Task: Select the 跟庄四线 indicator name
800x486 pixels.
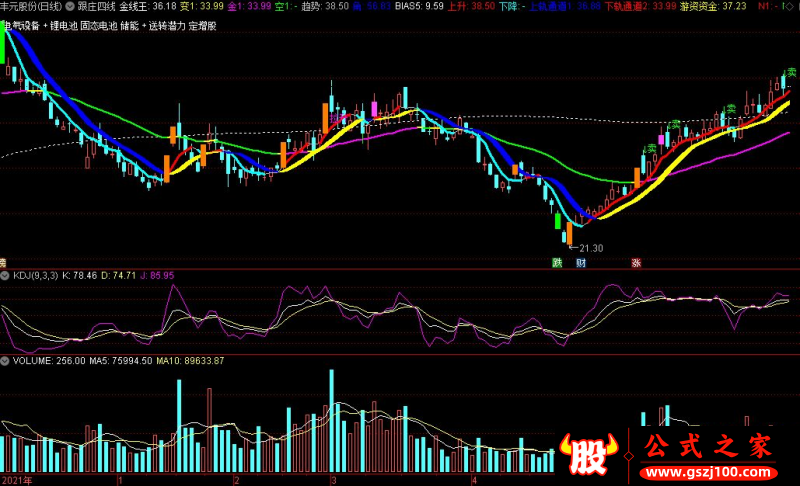Action: tap(96, 7)
